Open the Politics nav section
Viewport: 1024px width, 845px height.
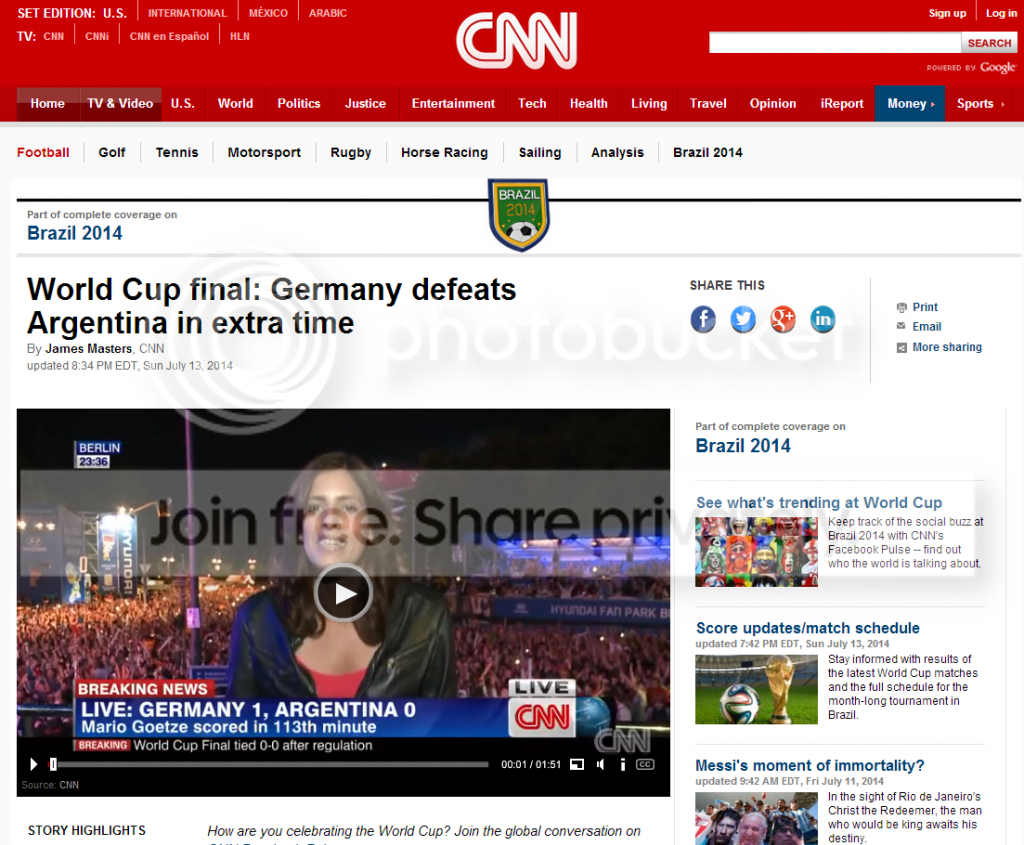(x=298, y=103)
